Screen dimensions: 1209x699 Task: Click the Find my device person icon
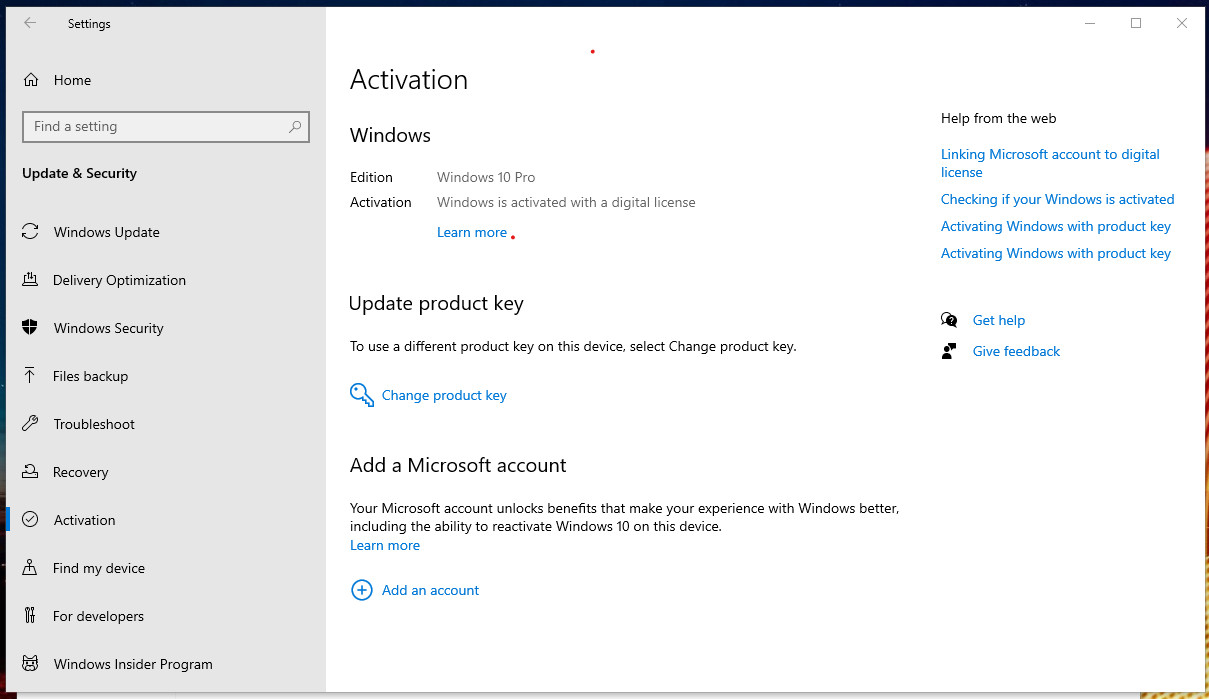click(x=30, y=568)
